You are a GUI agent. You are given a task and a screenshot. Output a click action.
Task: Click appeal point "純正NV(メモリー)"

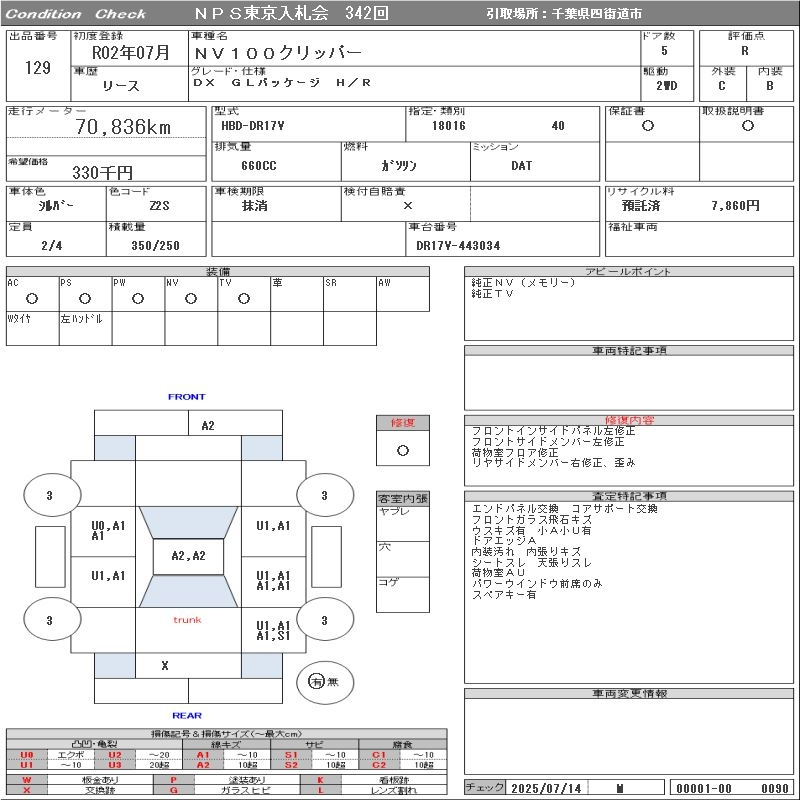click(523, 283)
